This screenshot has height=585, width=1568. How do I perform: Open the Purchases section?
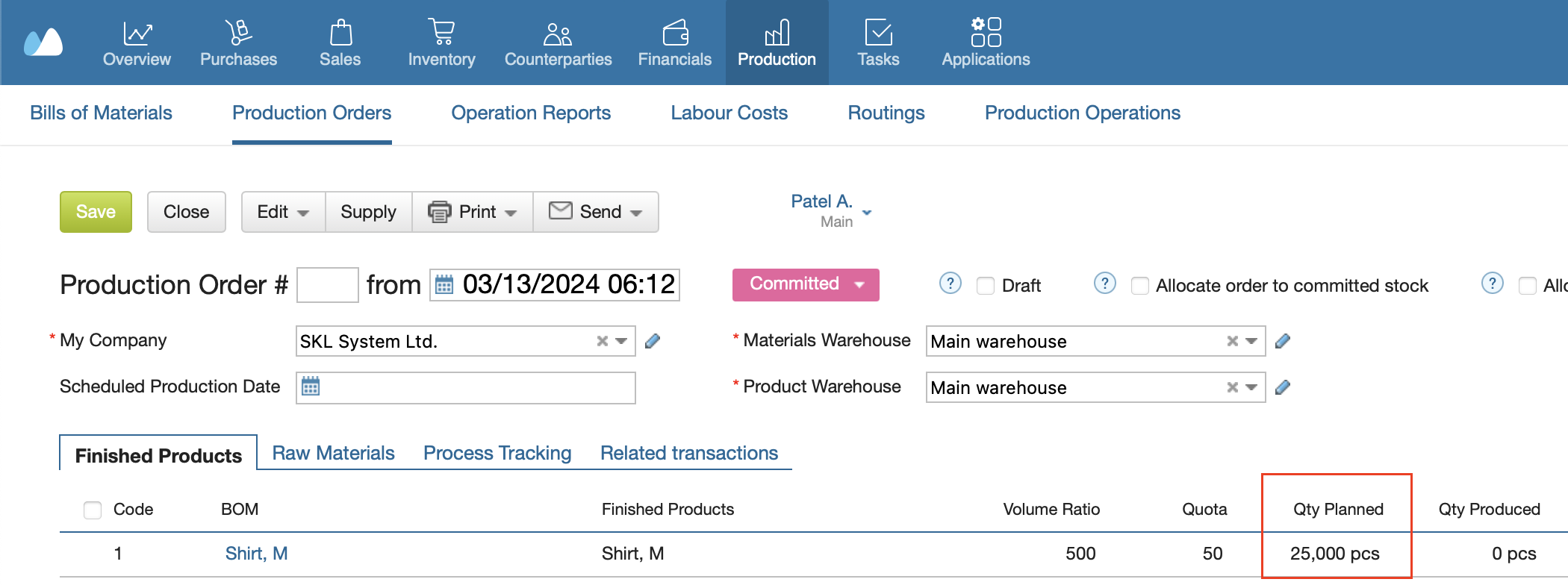click(238, 43)
